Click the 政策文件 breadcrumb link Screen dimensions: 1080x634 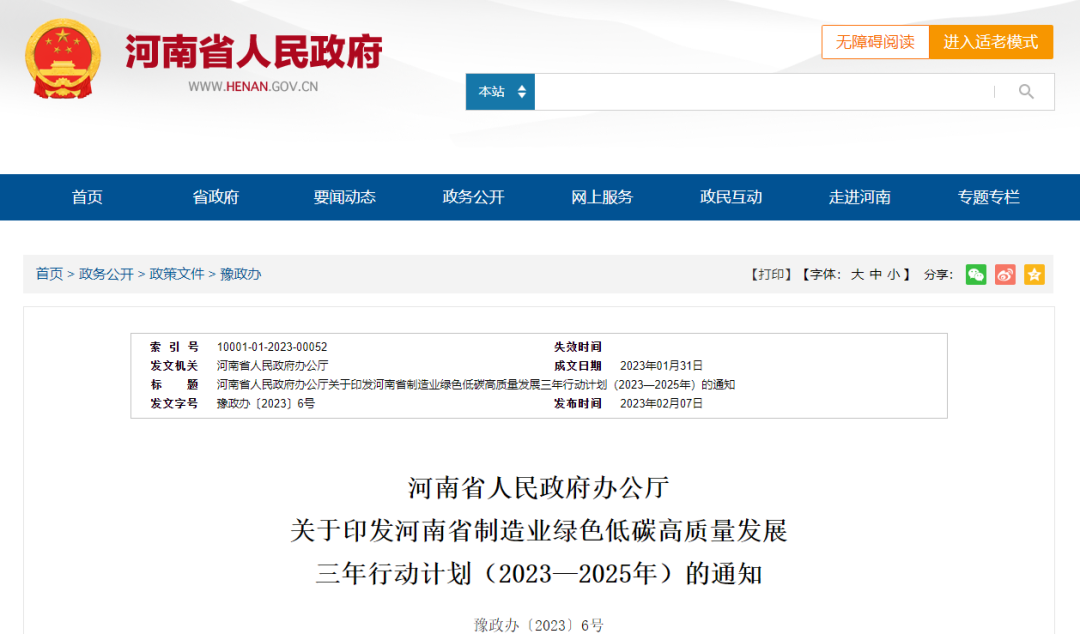pyautogui.click(x=177, y=274)
